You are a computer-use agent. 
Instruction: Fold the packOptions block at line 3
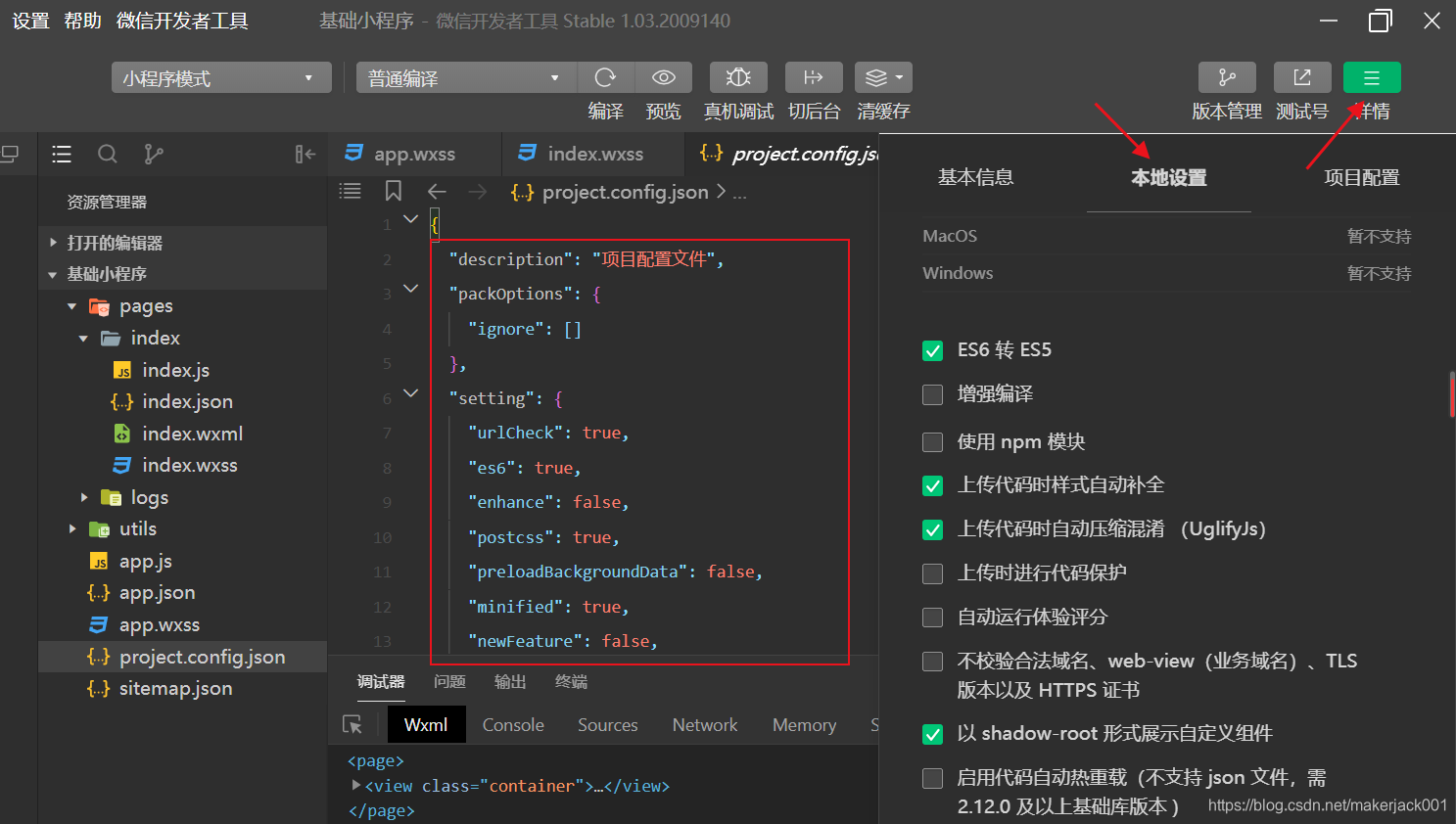click(x=411, y=289)
